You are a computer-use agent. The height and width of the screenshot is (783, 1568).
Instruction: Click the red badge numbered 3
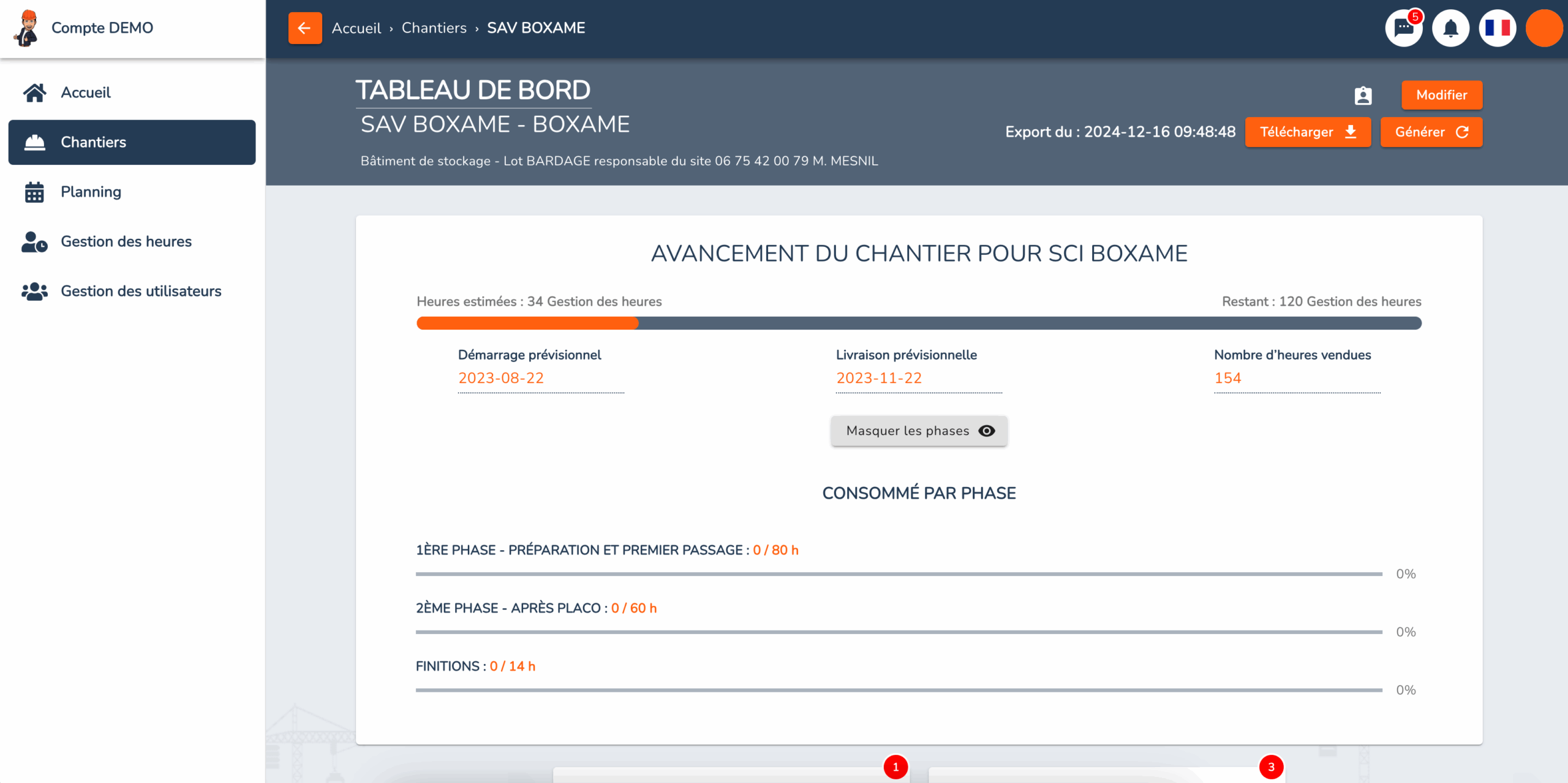pyautogui.click(x=1271, y=767)
